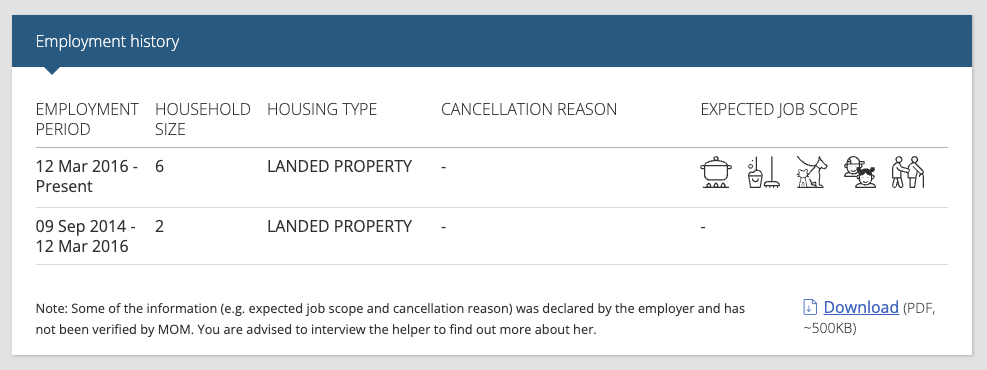Screen dimensions: 987x370
Task: Click Landed Property in the second row
Action: coord(339,227)
